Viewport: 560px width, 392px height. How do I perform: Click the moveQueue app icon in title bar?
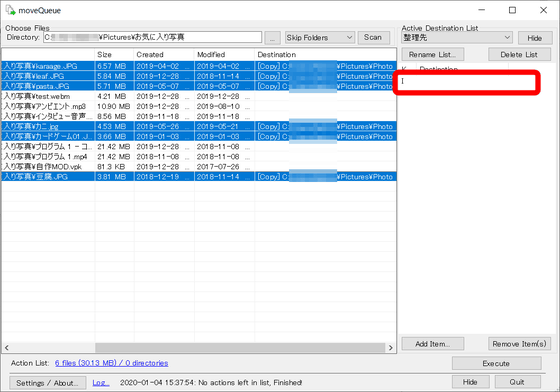click(10, 10)
